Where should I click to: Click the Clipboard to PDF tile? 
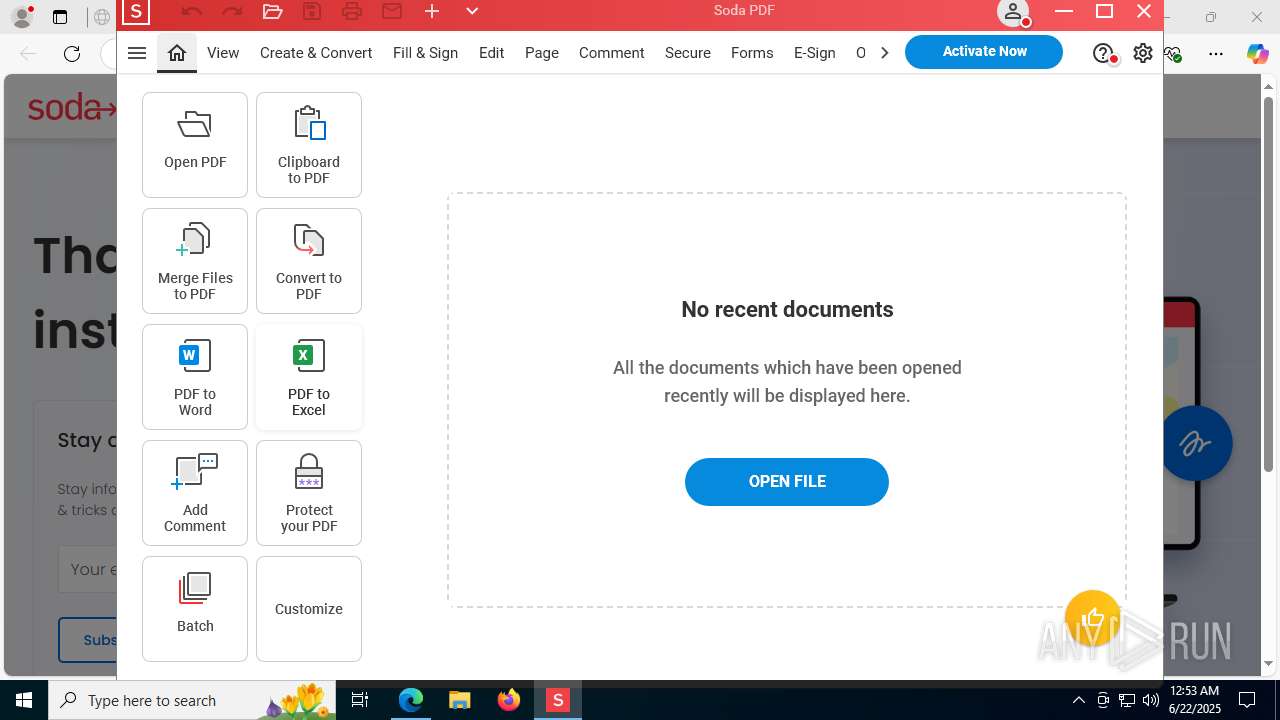tap(309, 145)
